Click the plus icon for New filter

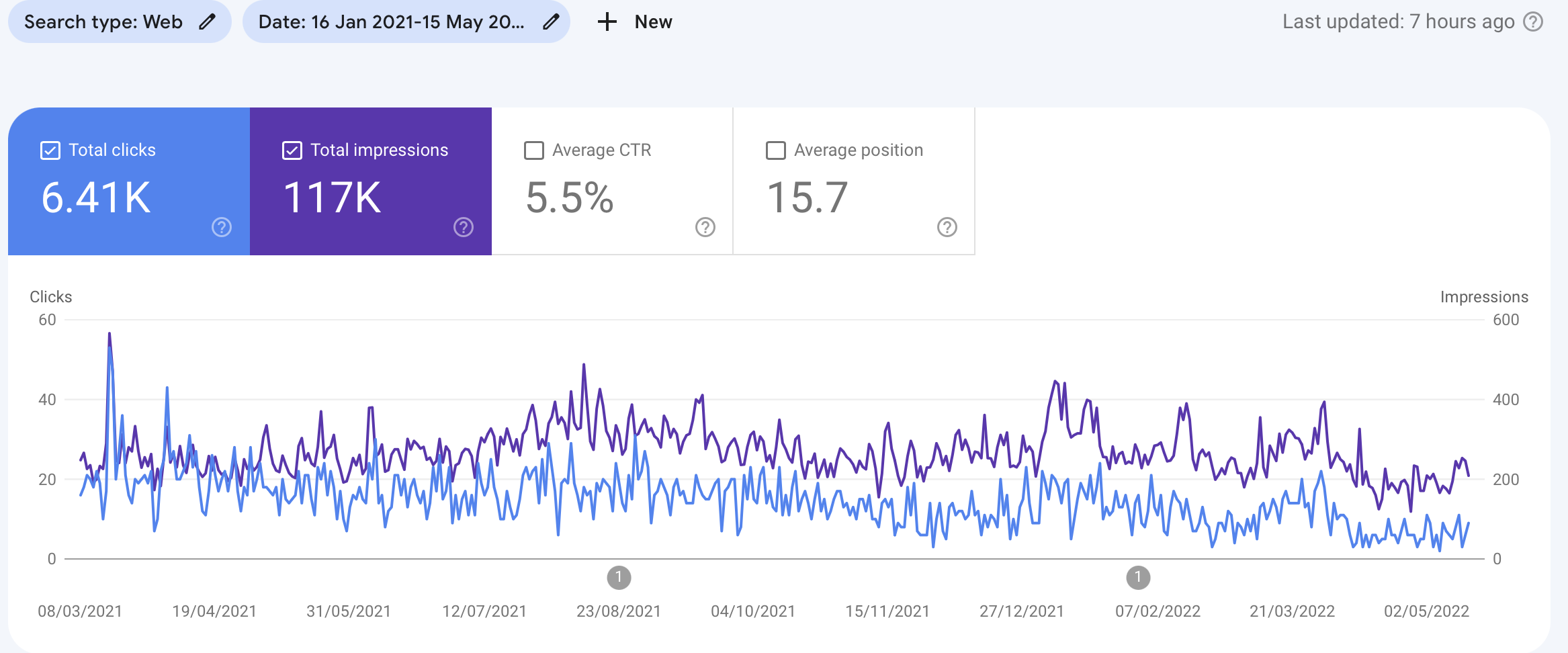607,22
